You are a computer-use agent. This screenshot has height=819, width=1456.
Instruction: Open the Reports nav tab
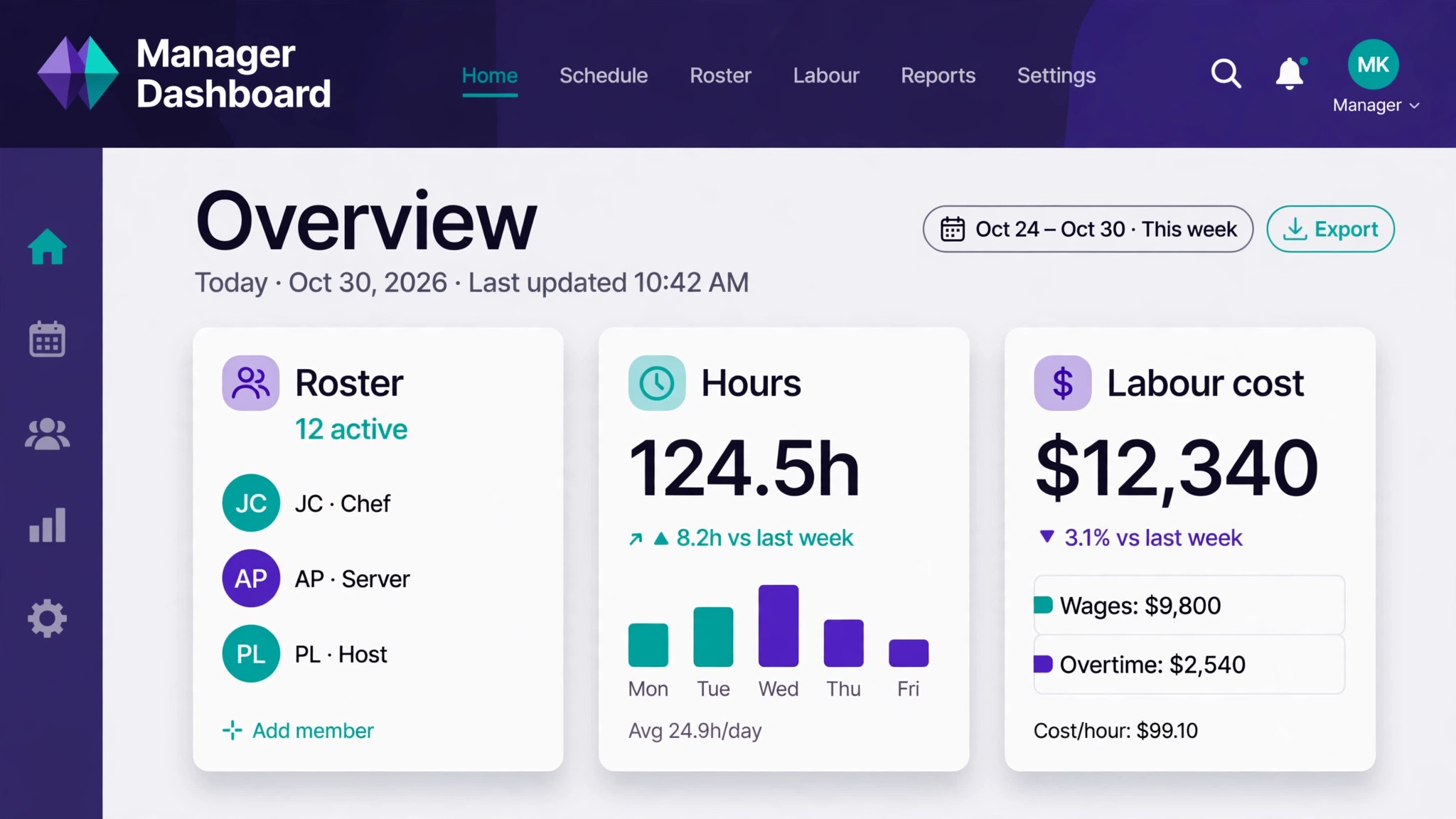938,75
